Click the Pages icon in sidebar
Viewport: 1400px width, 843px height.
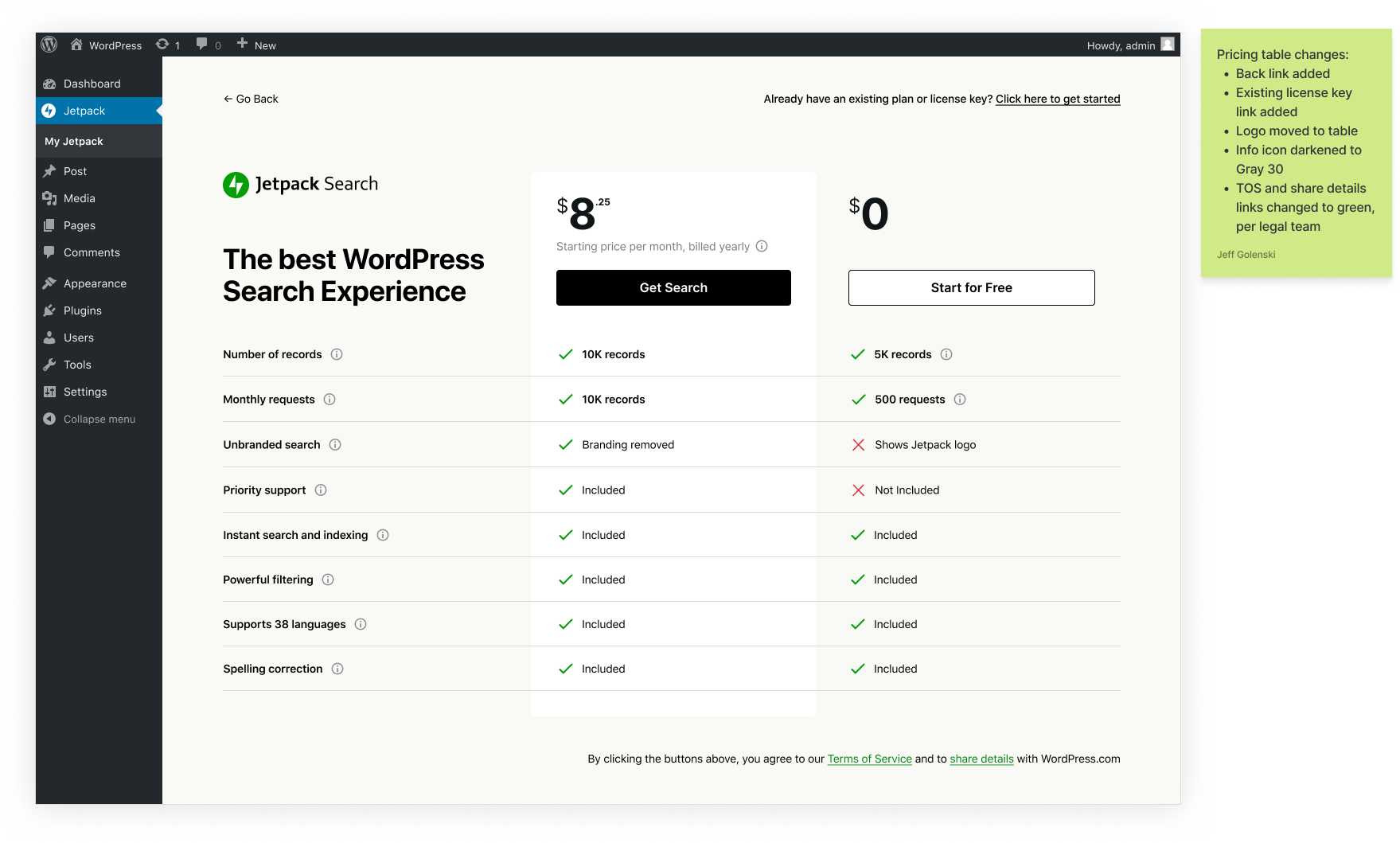(49, 225)
